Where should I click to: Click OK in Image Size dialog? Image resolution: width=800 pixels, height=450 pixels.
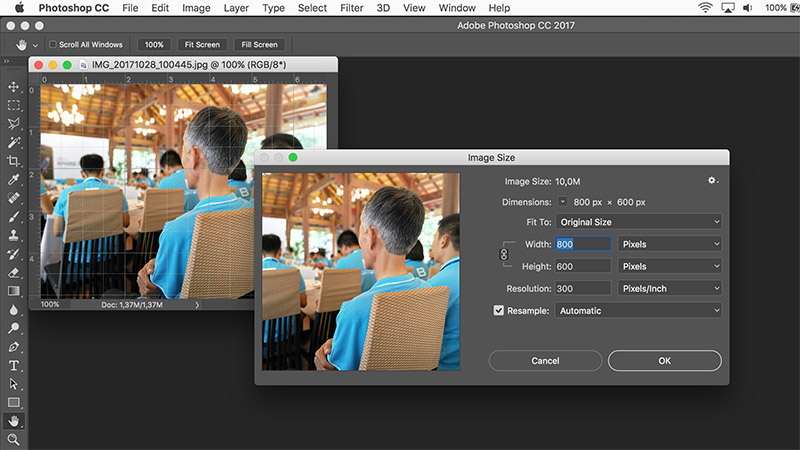(664, 360)
